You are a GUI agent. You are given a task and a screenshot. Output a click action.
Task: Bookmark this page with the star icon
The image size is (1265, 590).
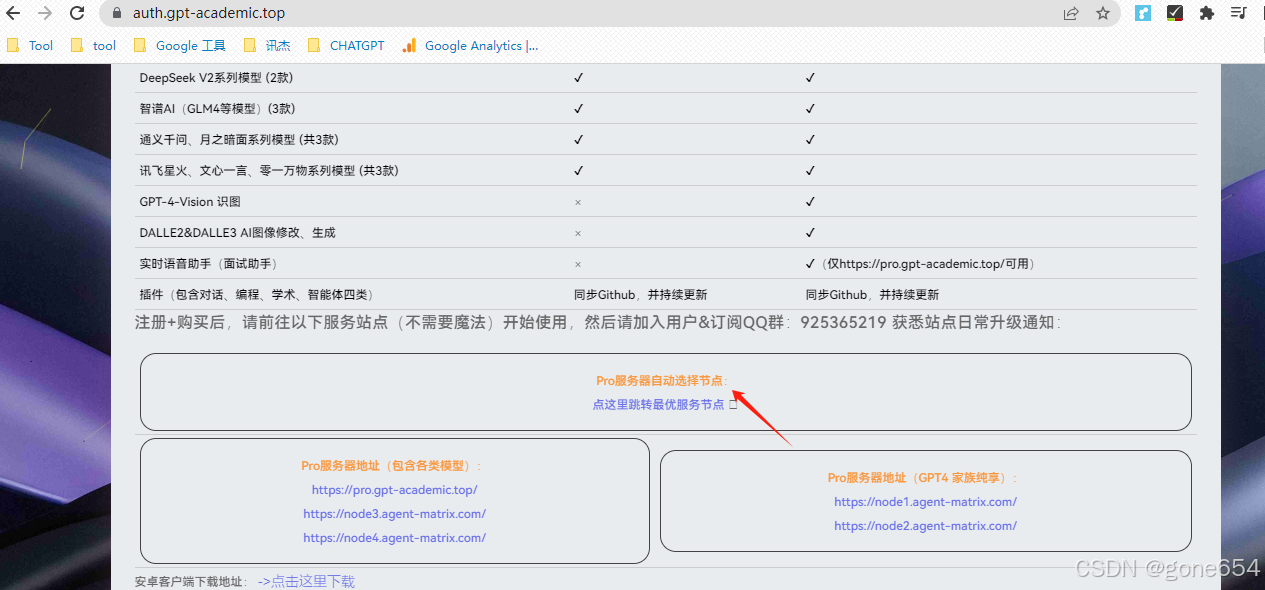coord(1103,13)
